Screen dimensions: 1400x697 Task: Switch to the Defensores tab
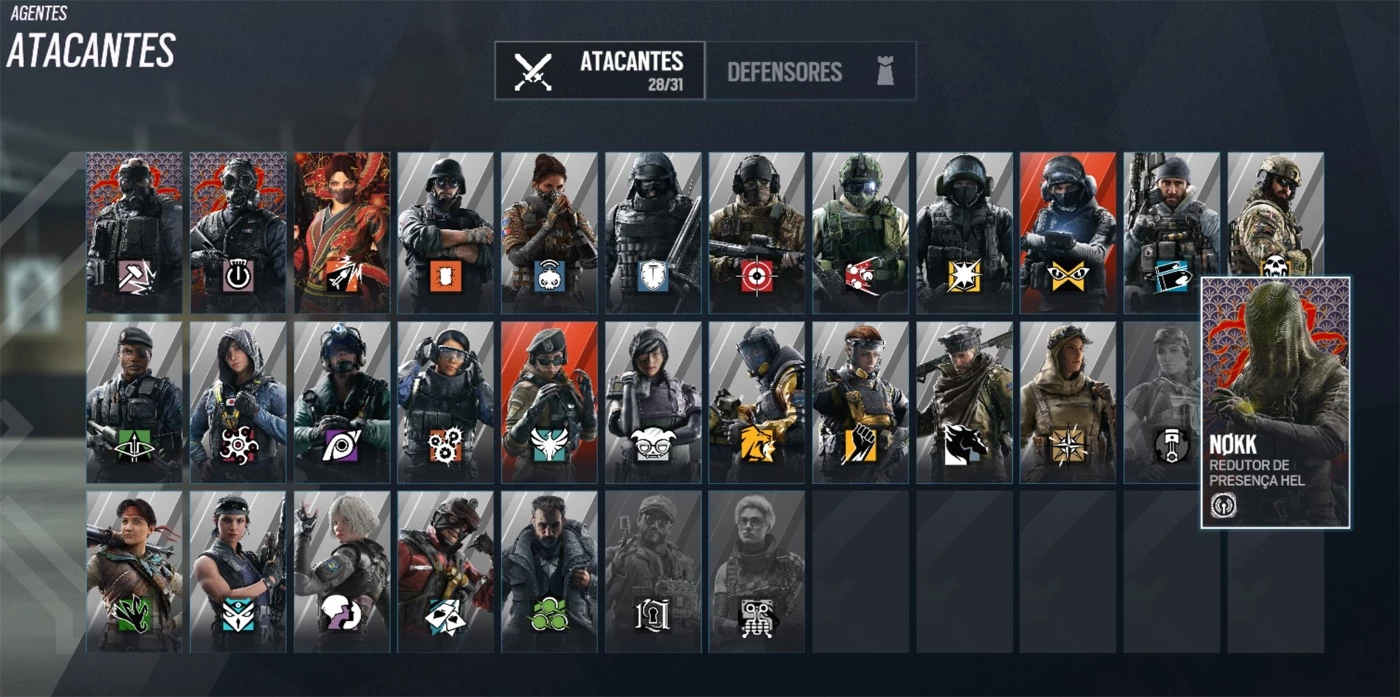[811, 71]
